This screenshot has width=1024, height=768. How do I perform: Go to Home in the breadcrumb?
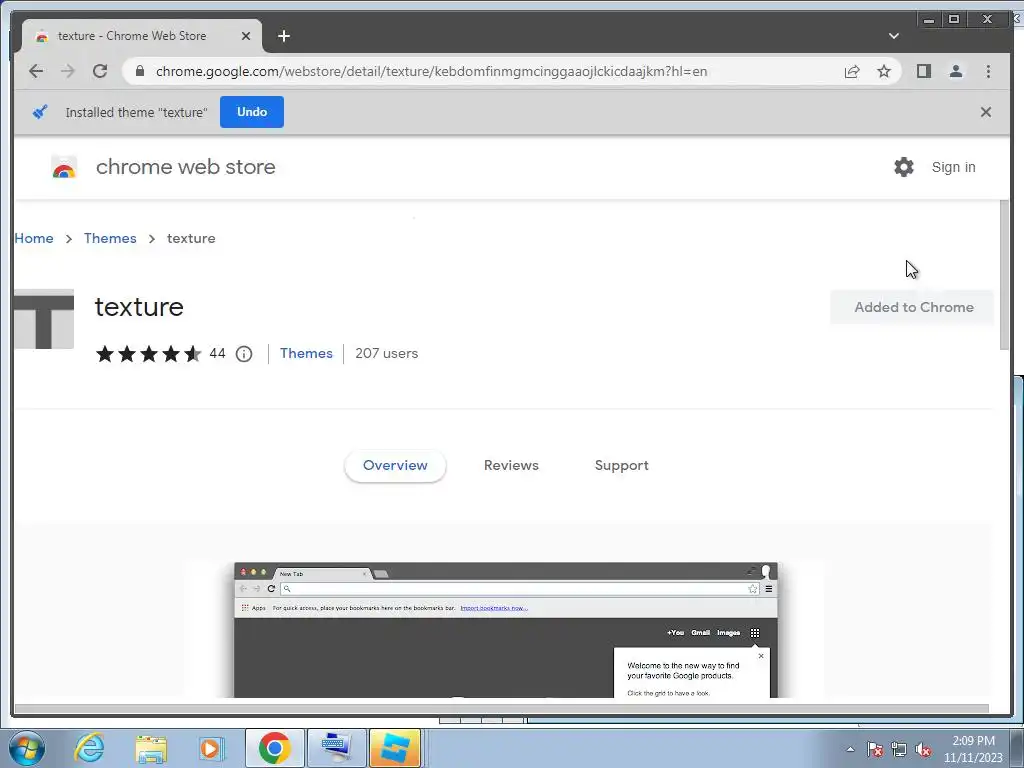coord(34,238)
